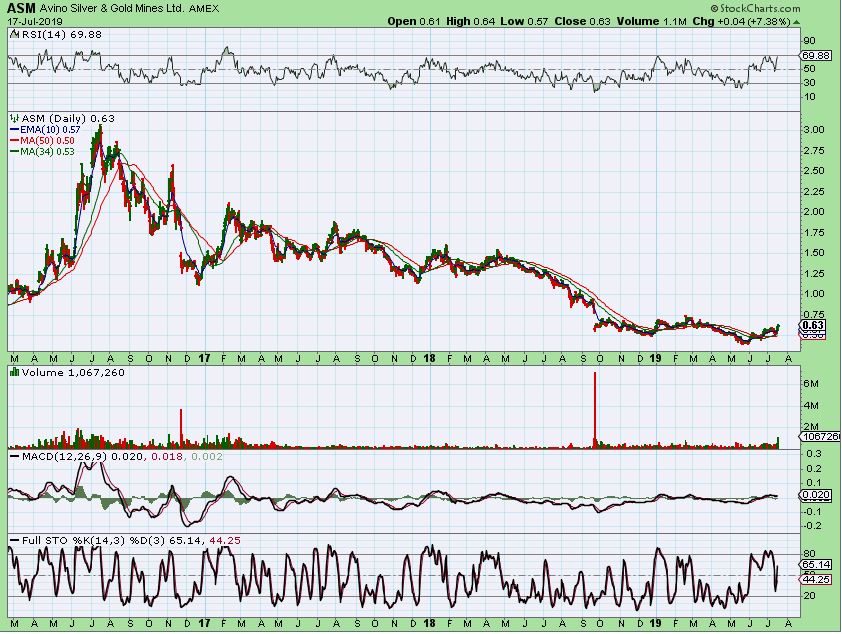The height and width of the screenshot is (634, 842).
Task: Click the Open 0.61 value
Action: point(413,21)
